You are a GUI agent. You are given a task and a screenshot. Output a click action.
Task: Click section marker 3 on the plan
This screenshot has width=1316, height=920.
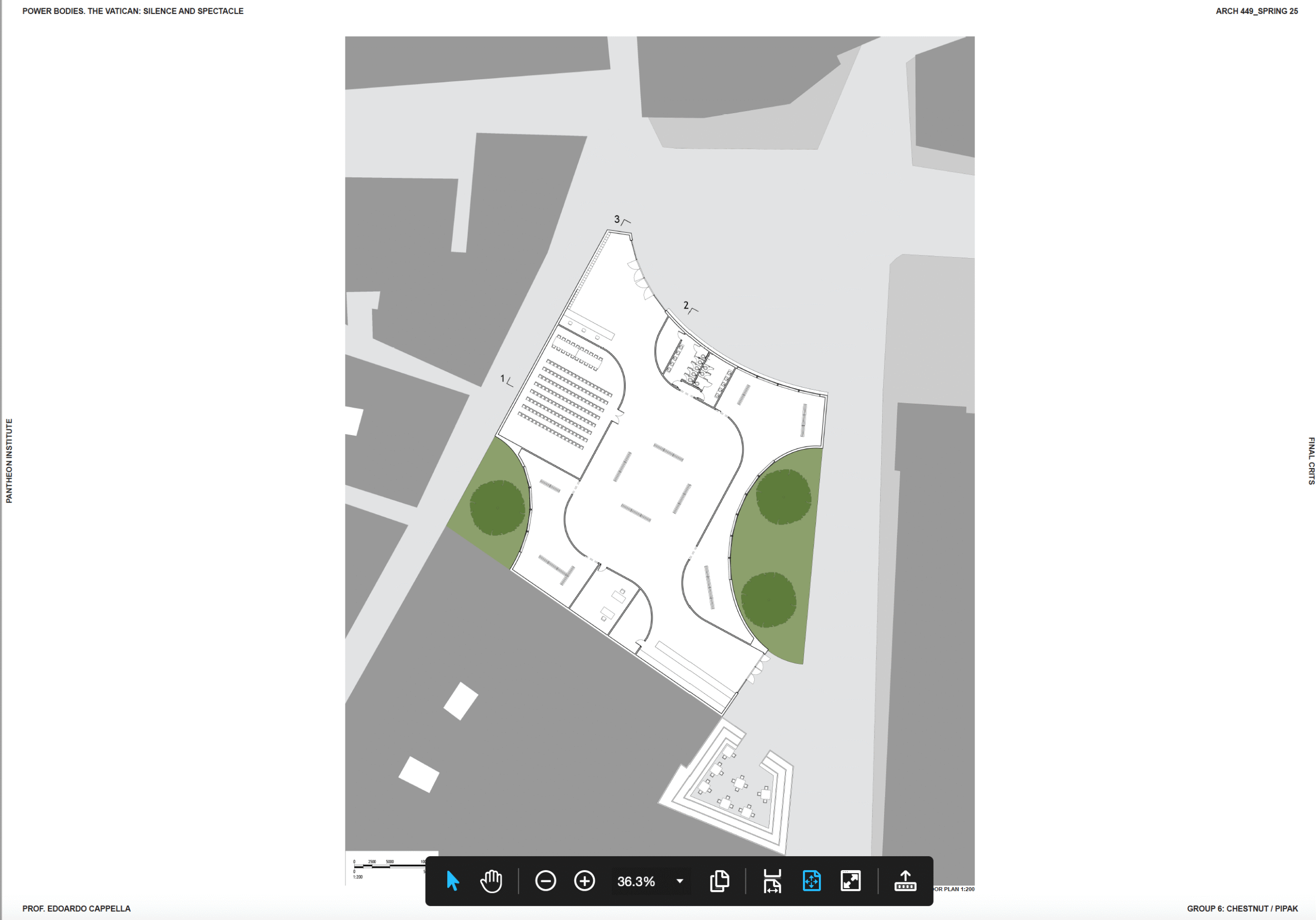621,220
